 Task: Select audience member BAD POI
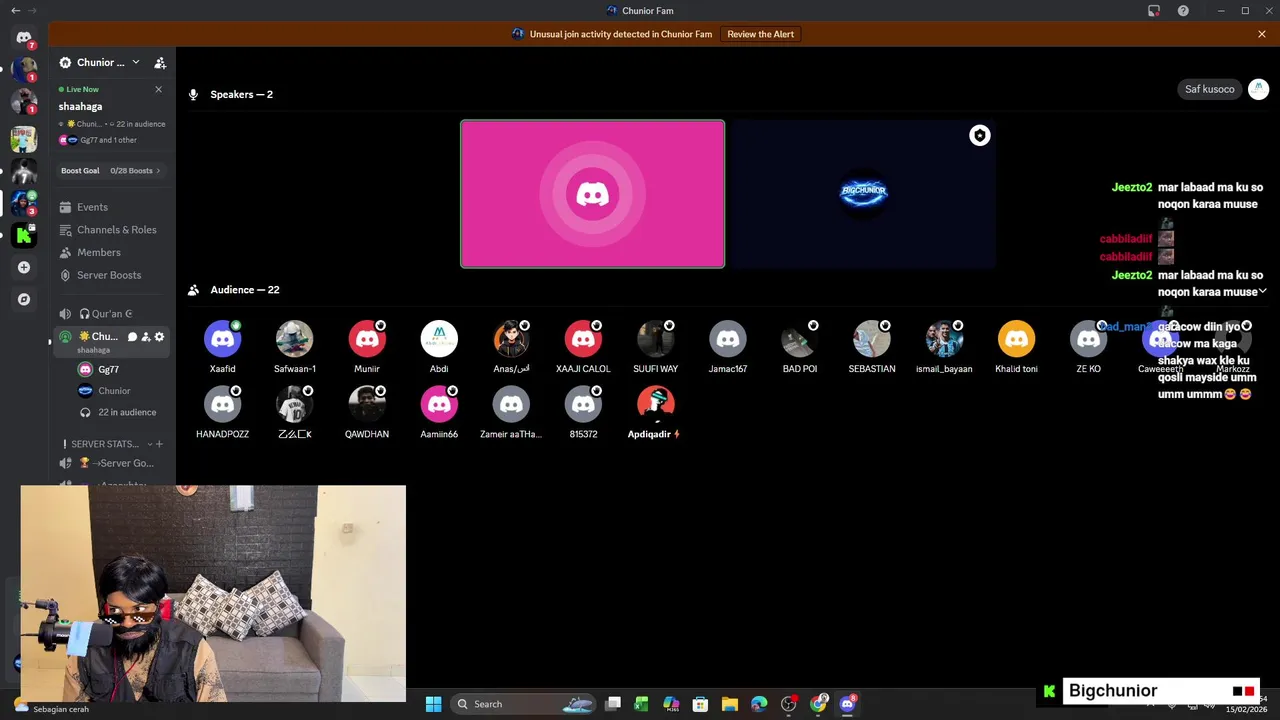coord(800,347)
